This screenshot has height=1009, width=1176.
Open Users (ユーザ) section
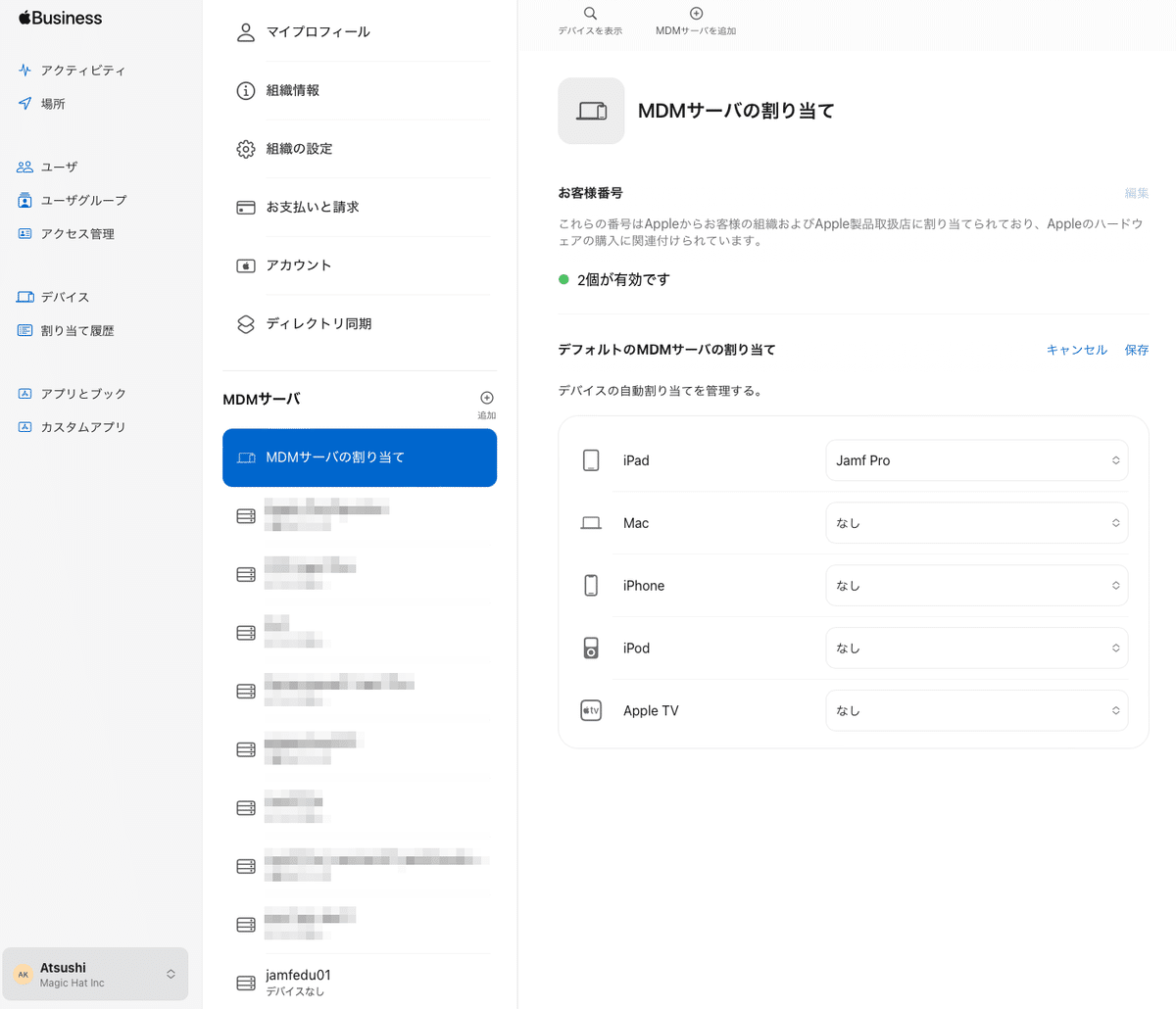(47, 167)
